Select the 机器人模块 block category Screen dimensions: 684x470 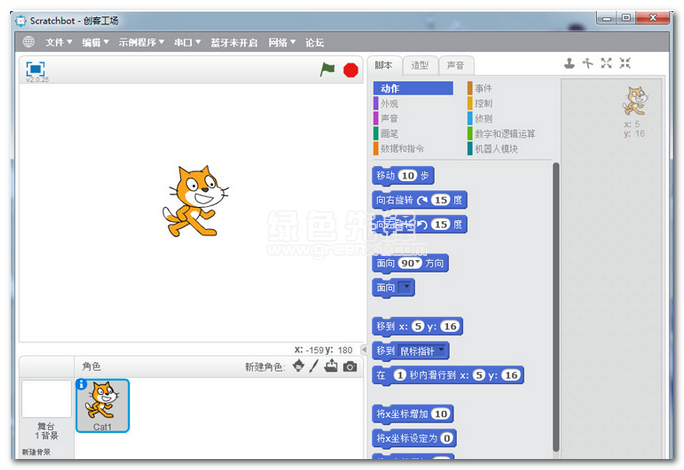[x=492, y=148]
